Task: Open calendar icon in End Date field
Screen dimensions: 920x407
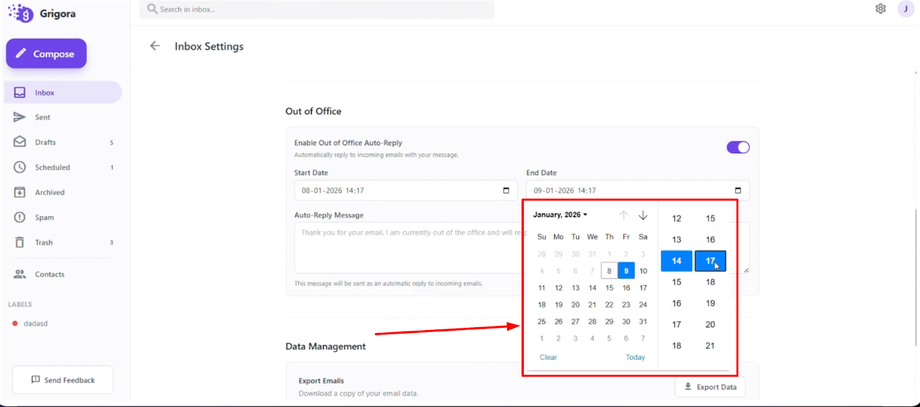Action: (x=738, y=191)
